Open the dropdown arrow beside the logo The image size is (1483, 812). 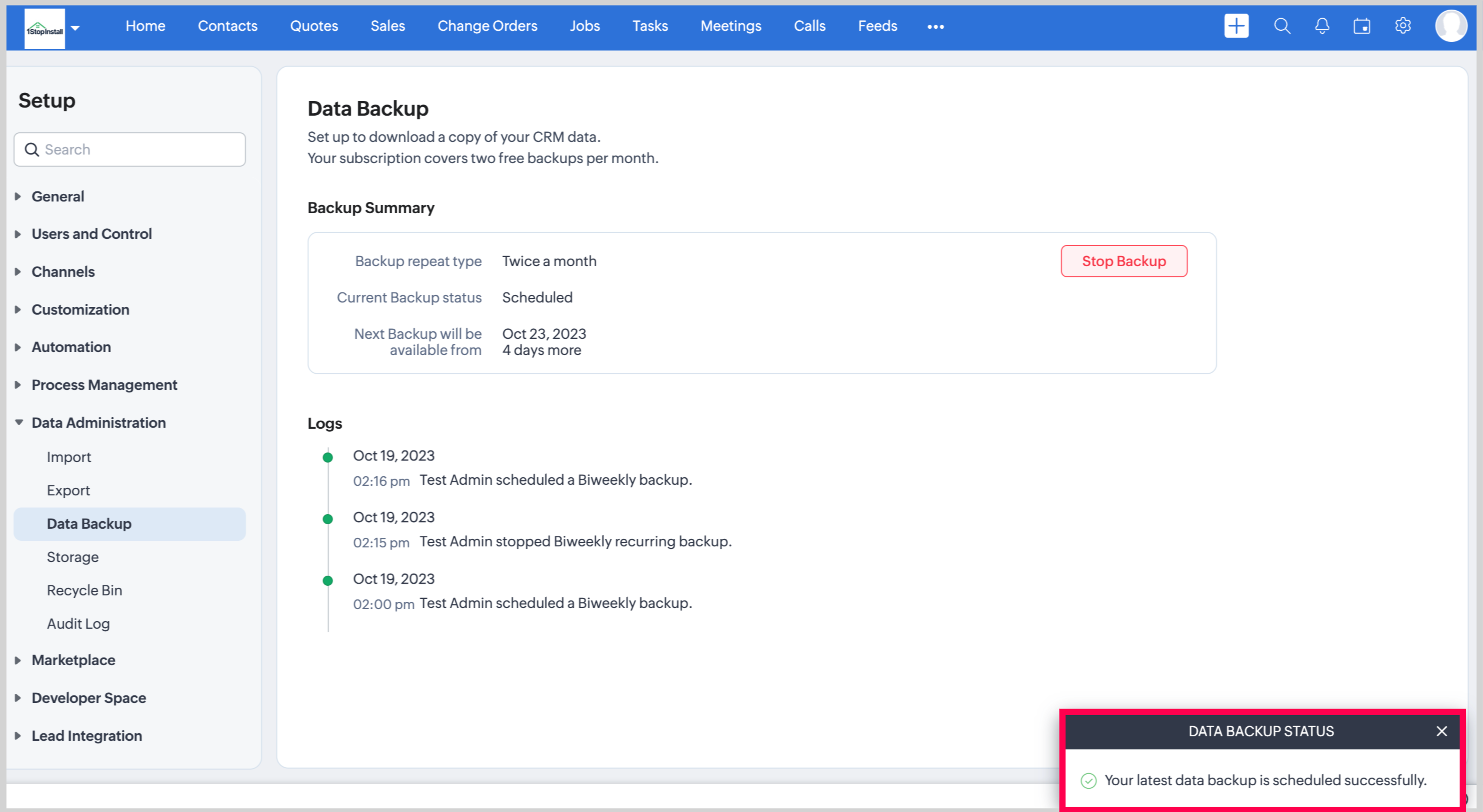coord(75,28)
